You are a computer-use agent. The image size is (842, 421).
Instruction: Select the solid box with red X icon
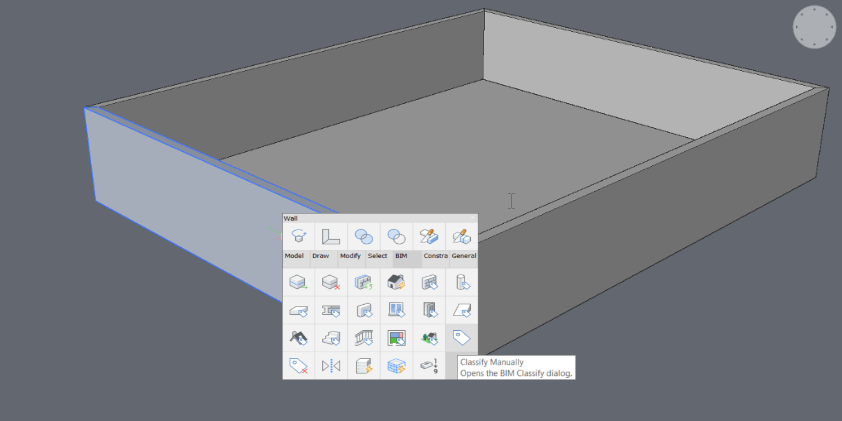coord(331,283)
